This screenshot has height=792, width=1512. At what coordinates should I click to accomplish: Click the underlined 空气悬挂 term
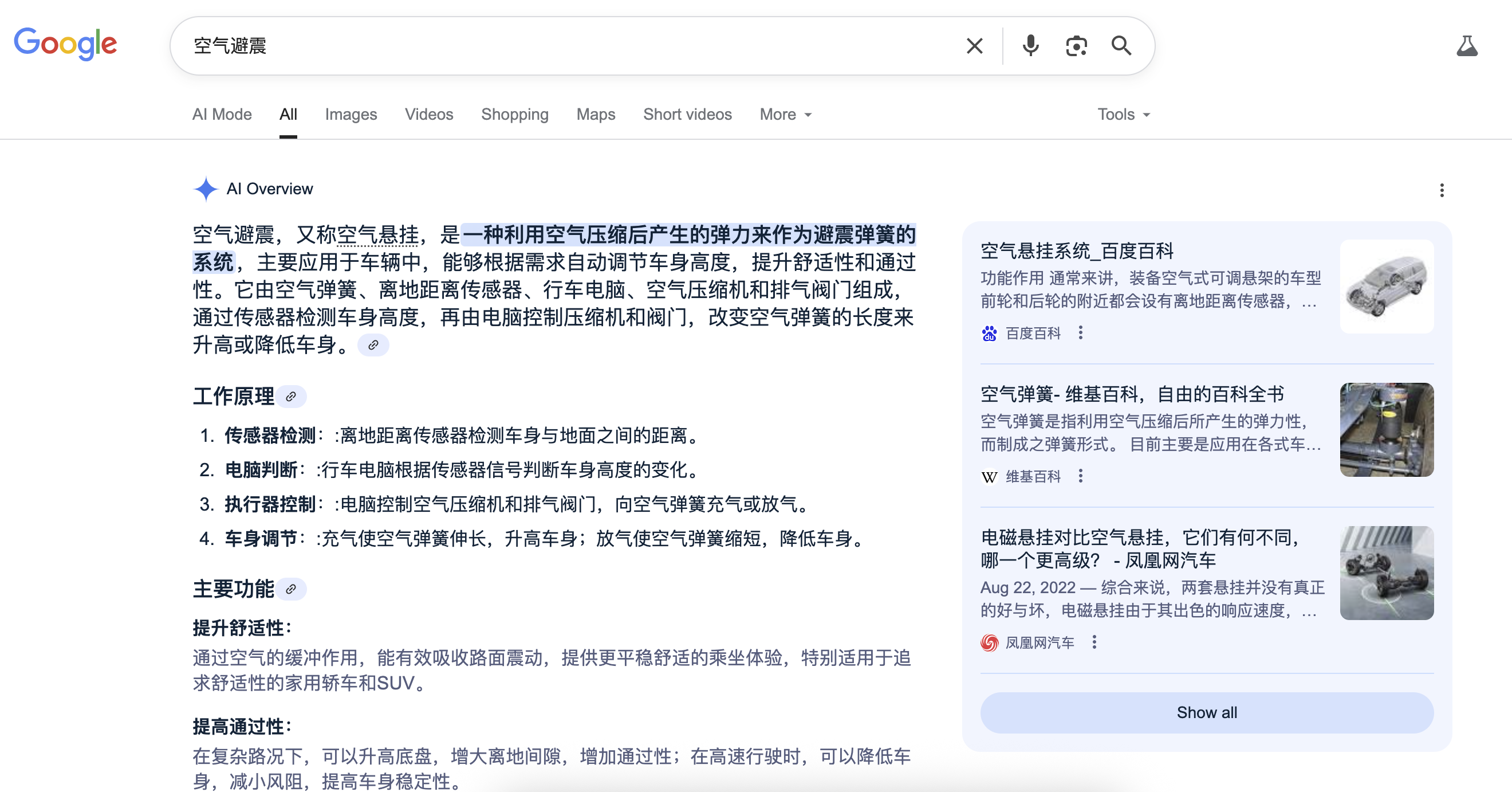point(378,235)
